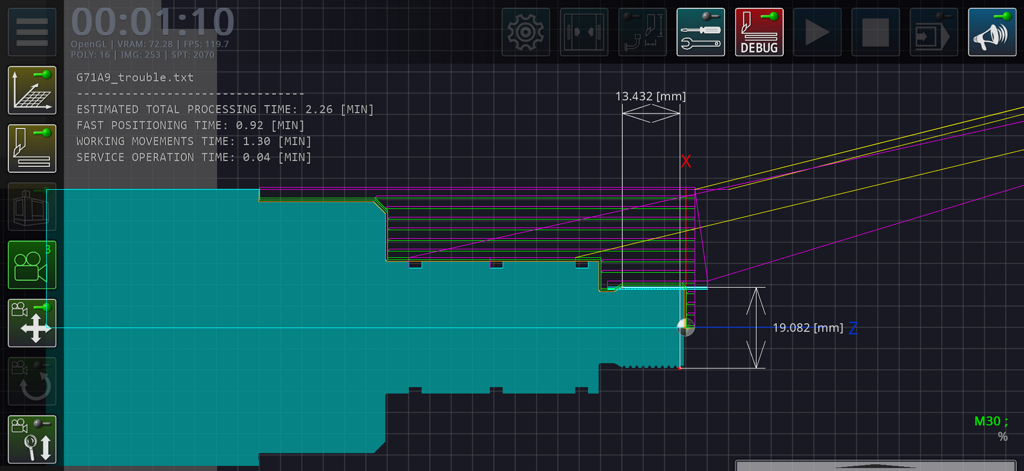
Task: Open the gear settings icon
Action: [526, 32]
